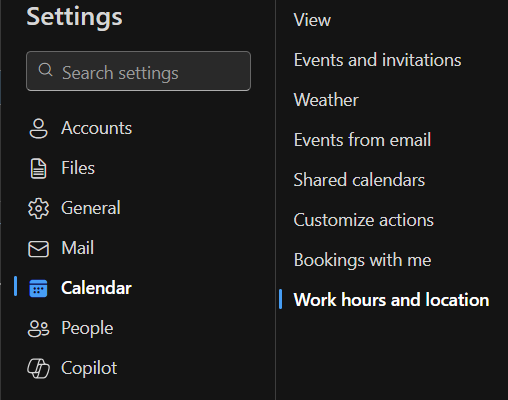Open Copilot settings

click(x=89, y=368)
